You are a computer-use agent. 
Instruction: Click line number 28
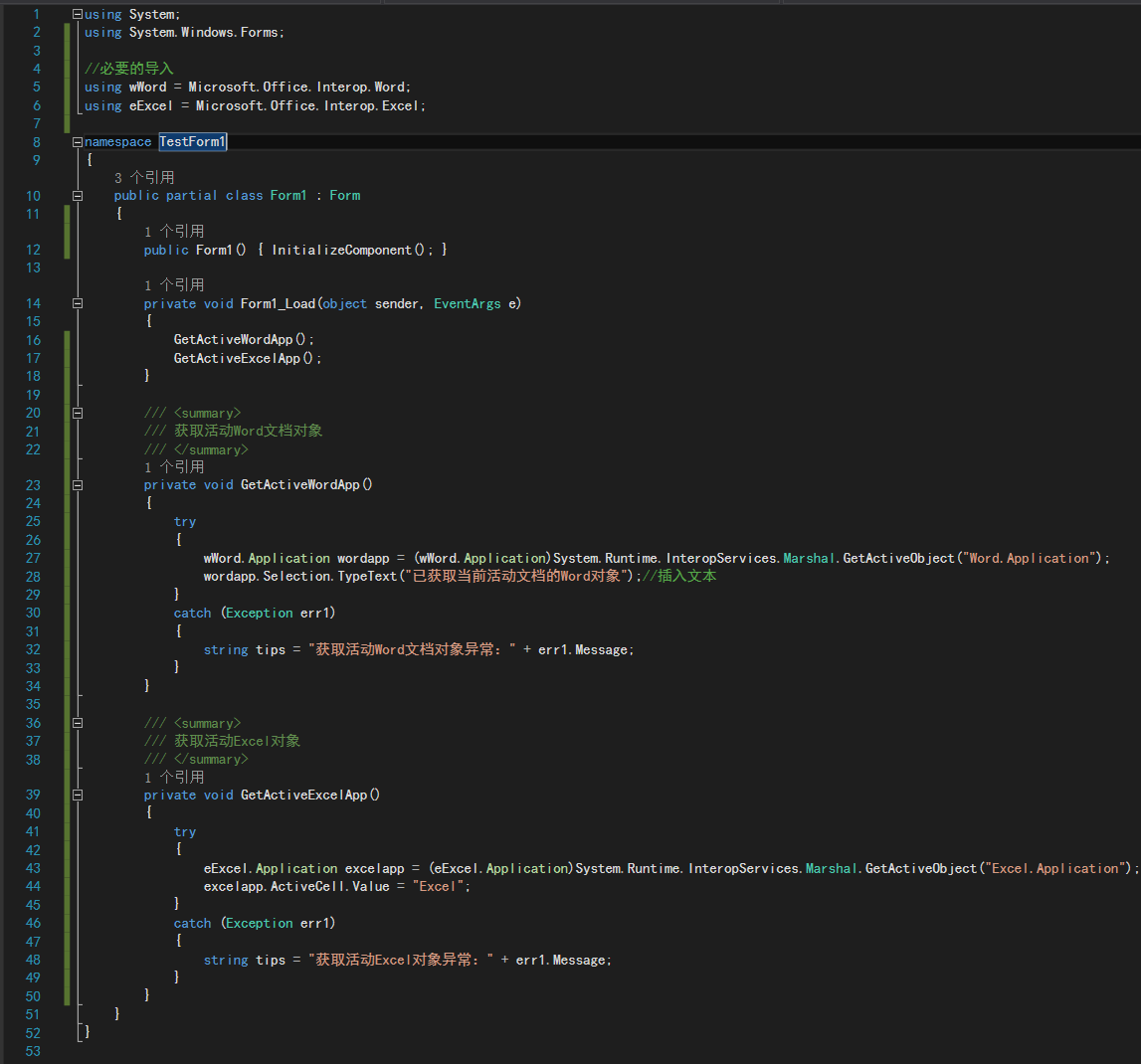(33, 576)
